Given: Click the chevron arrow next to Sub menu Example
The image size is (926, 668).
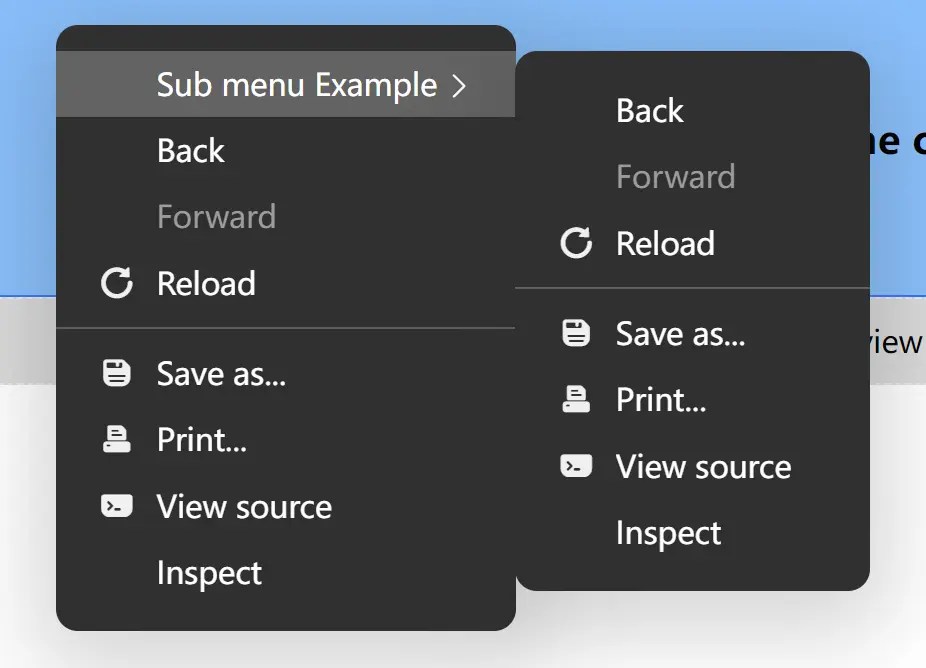Looking at the screenshot, I should pyautogui.click(x=459, y=85).
